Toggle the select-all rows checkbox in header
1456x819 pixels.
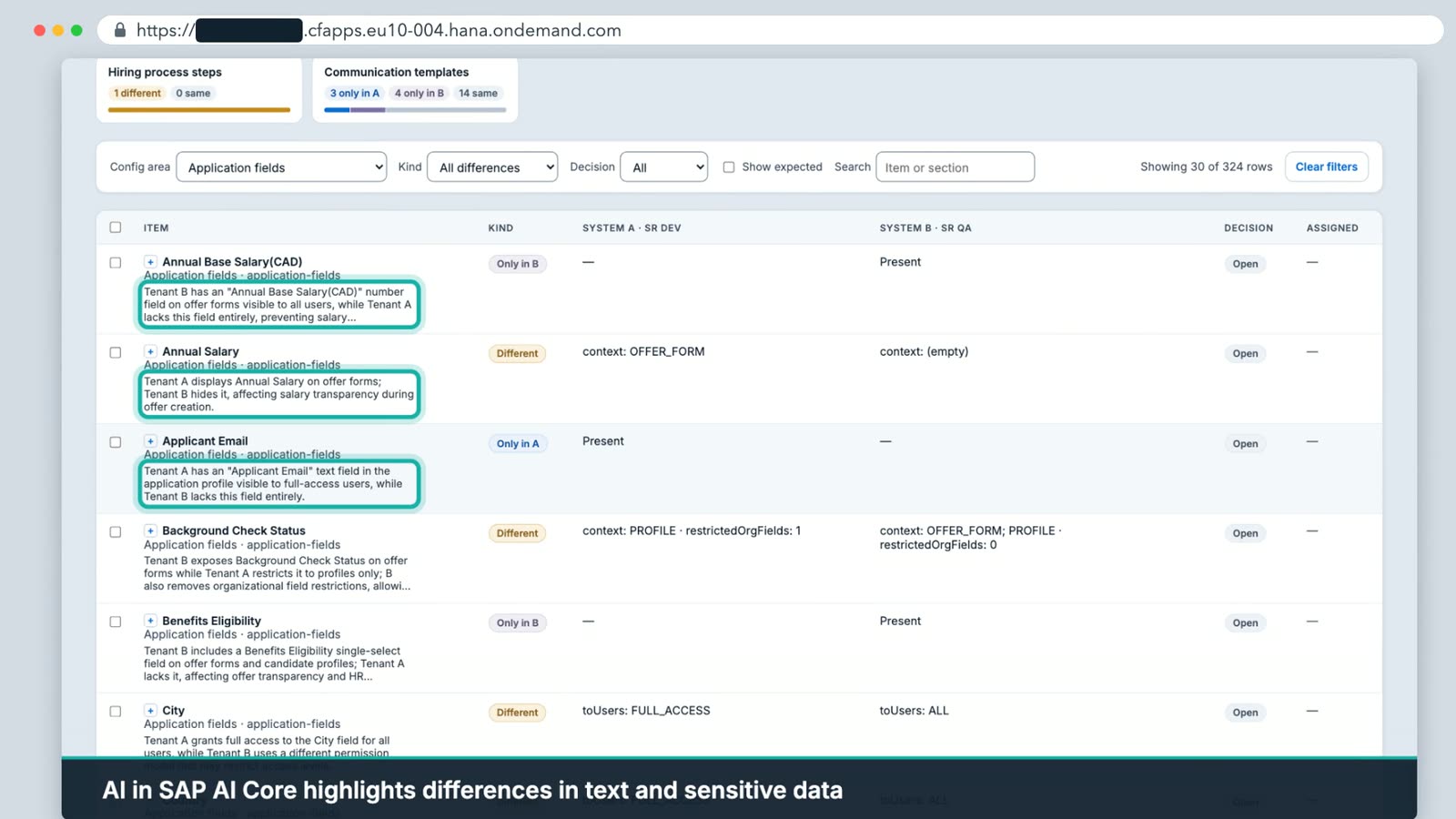(116, 227)
